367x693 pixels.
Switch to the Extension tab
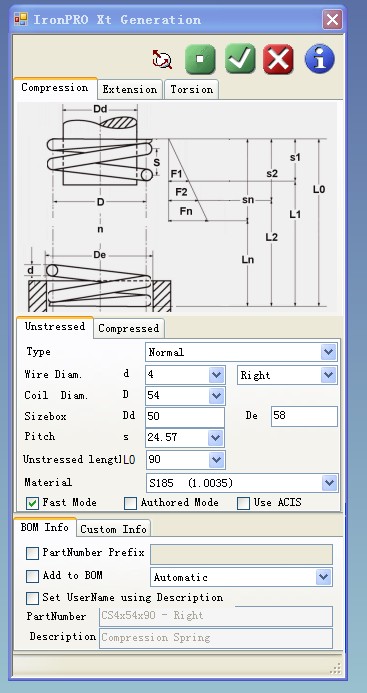pyautogui.click(x=130, y=89)
